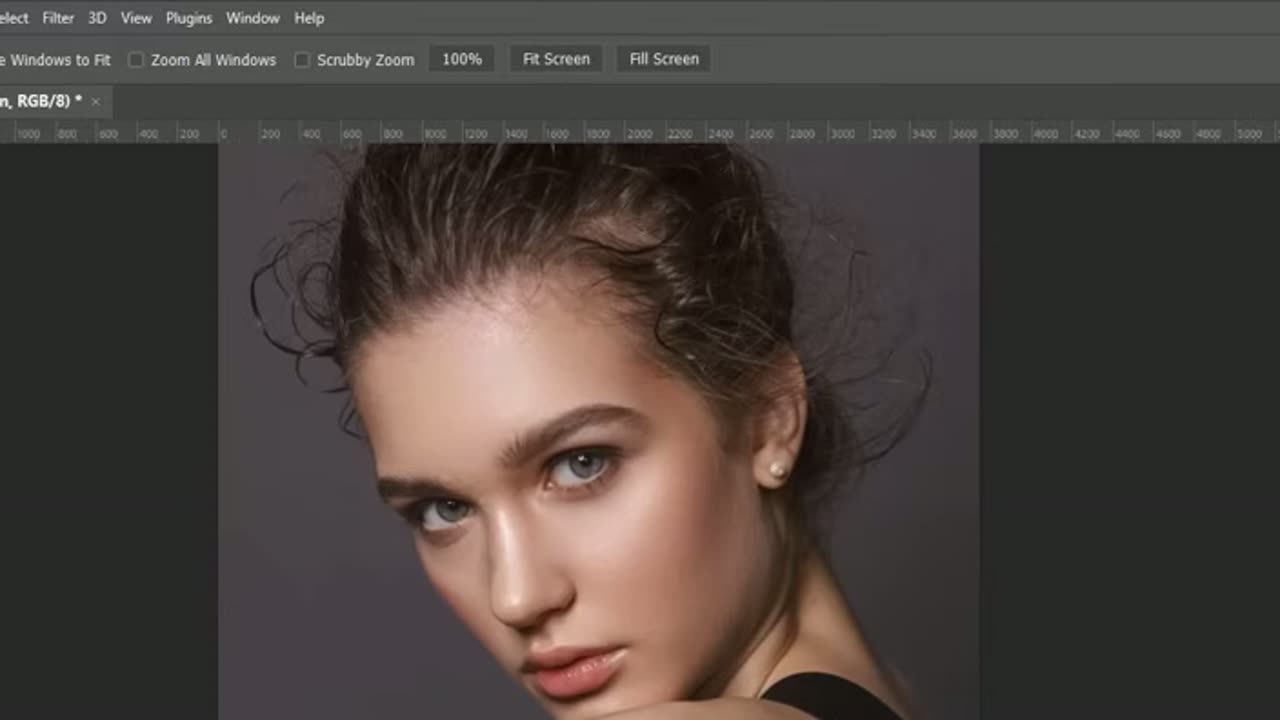Click the horizontal ruler at 2000
Screen dimensions: 1280x720
point(639,133)
